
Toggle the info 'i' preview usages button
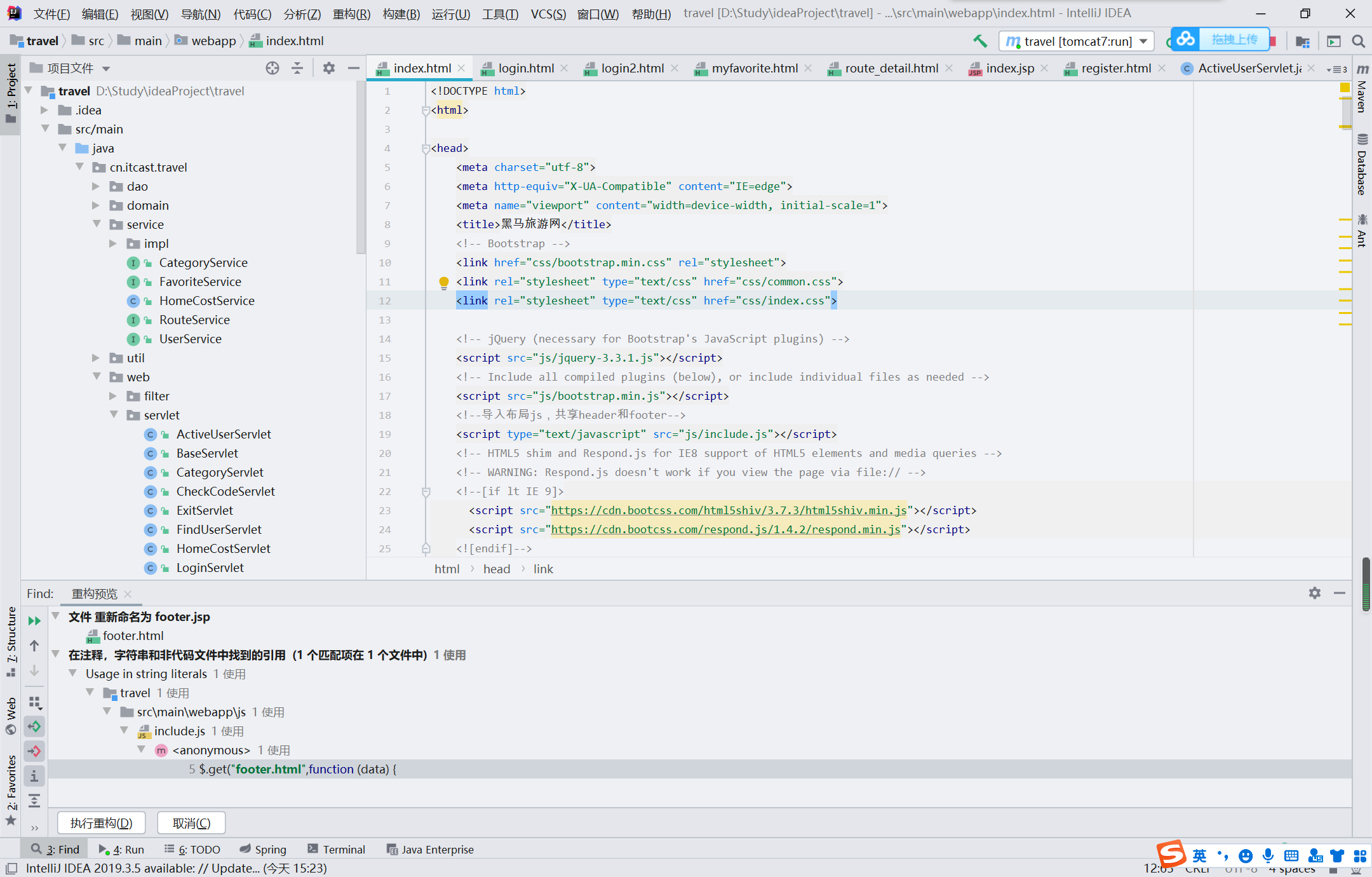pos(34,776)
